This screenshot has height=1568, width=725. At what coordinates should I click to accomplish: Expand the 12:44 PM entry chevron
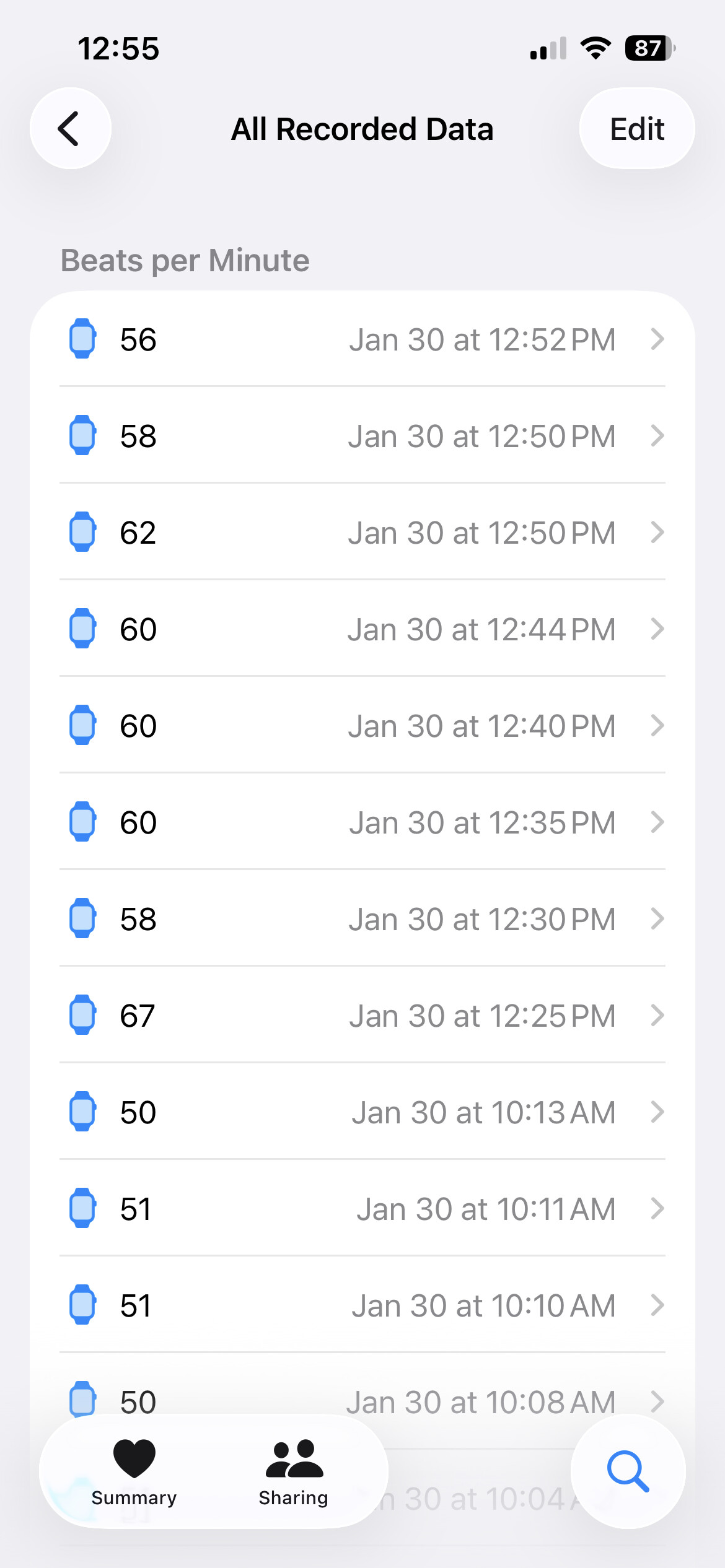pos(657,629)
